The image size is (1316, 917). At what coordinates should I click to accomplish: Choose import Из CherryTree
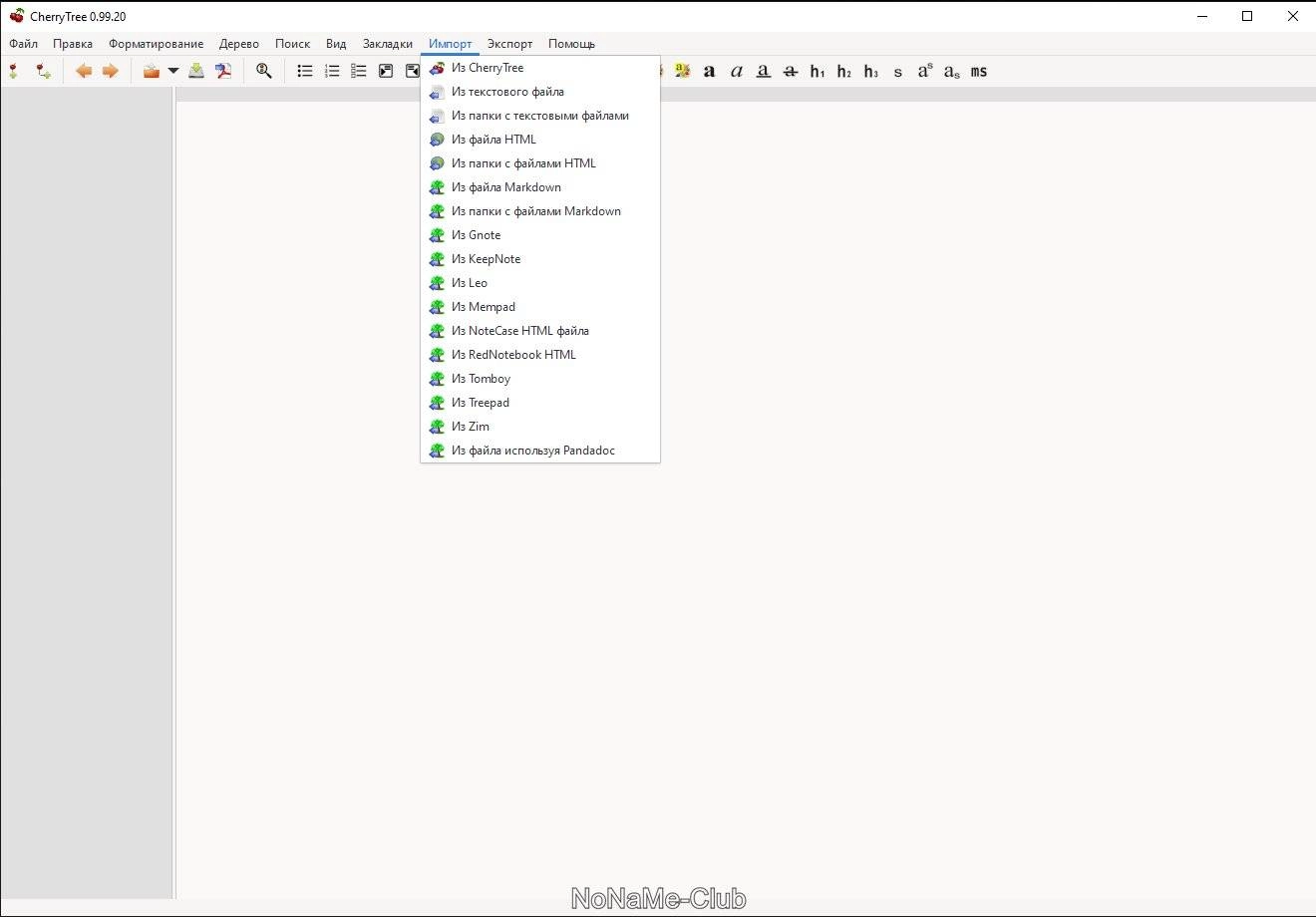[540, 68]
